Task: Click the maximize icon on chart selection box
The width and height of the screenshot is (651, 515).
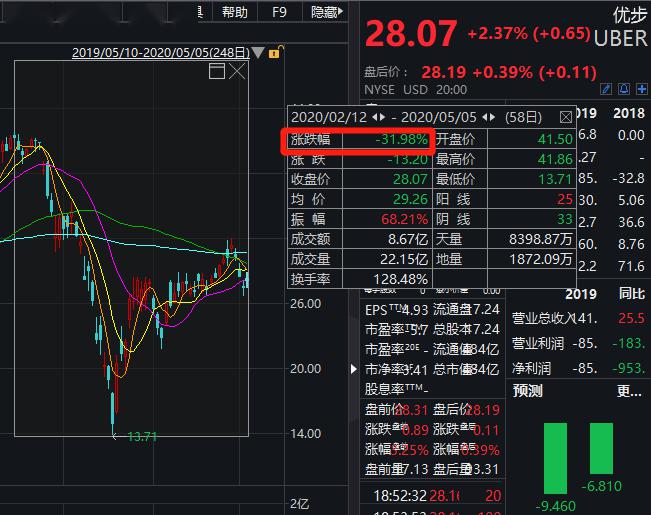Action: [217, 71]
